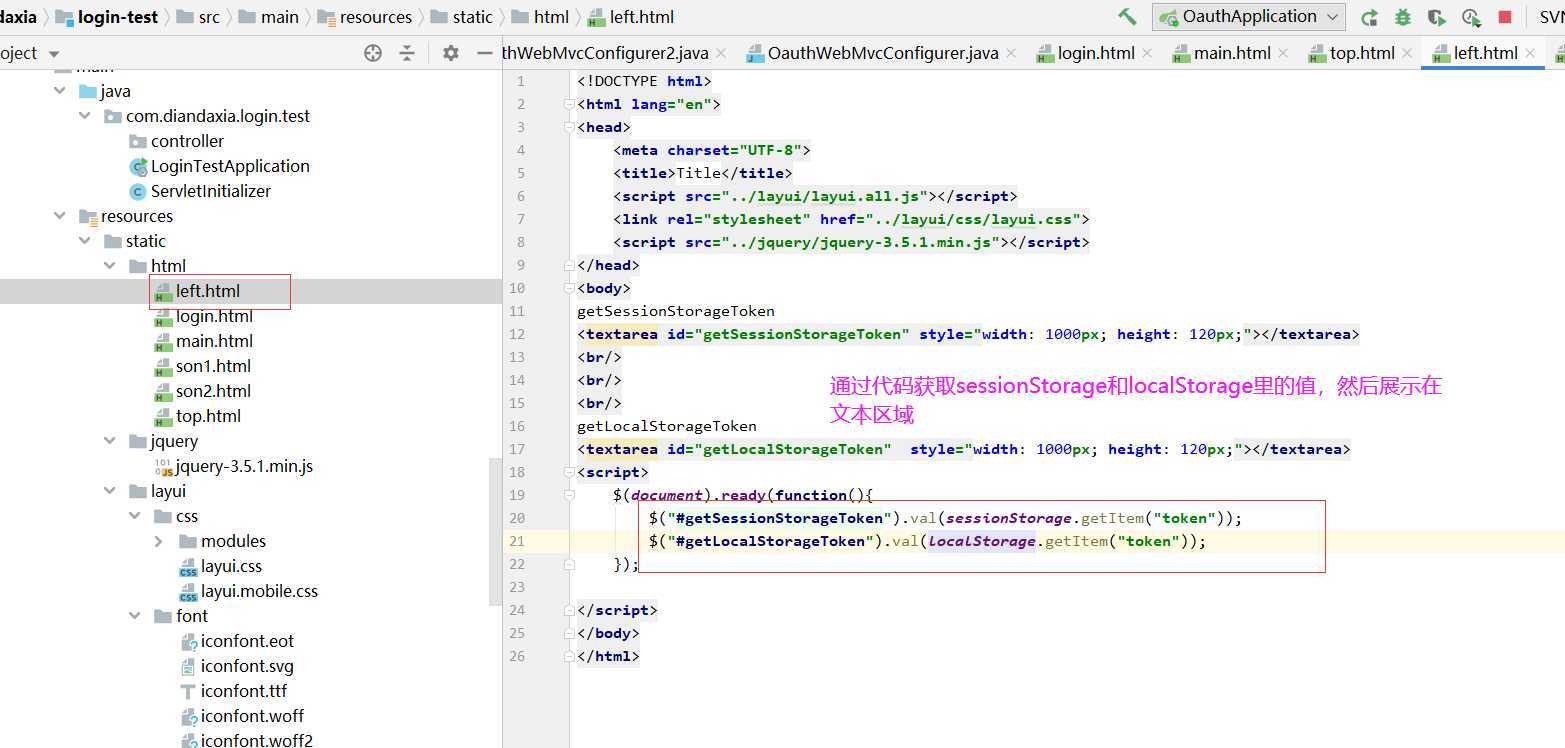The height and width of the screenshot is (748, 1565).
Task: Select iconfont.ttf file in tree
Action: pyautogui.click(x=244, y=691)
